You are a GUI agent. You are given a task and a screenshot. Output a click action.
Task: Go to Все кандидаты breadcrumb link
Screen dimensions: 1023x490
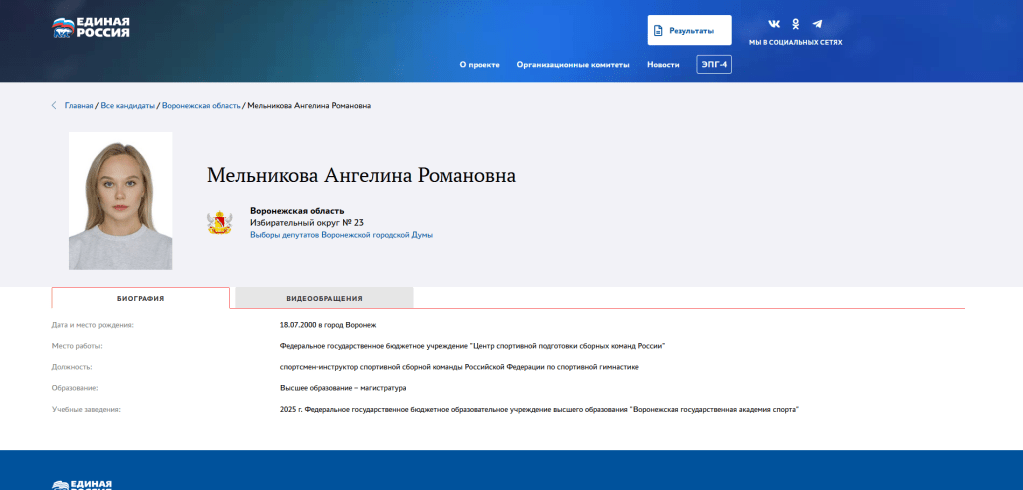coord(127,105)
